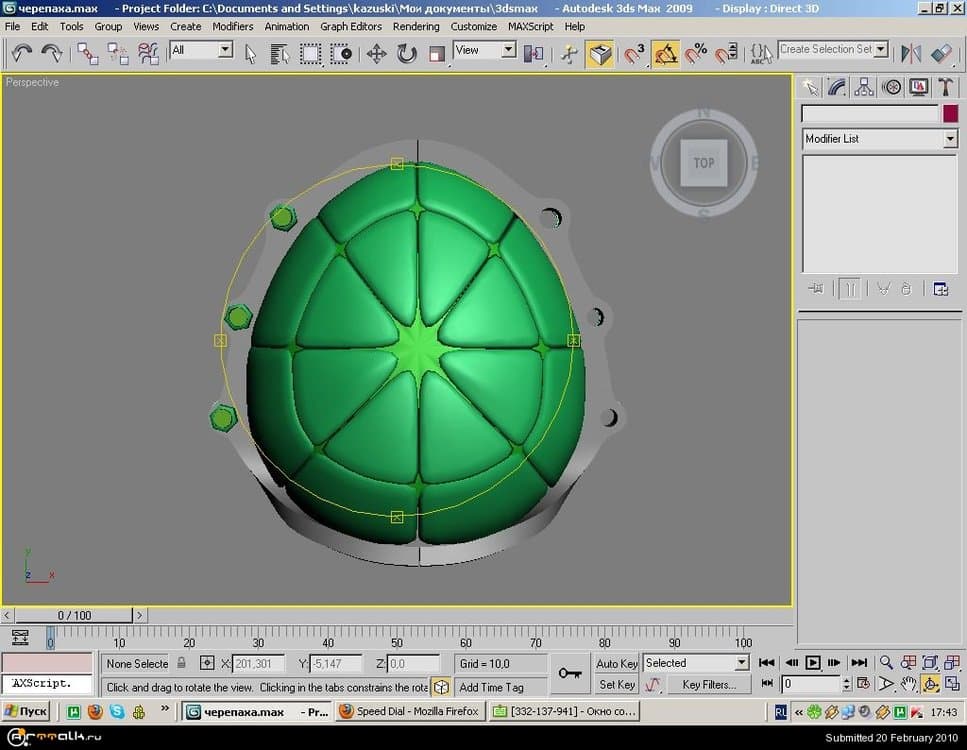Image resolution: width=967 pixels, height=750 pixels.
Task: Open the Modifiers menu
Action: (232, 26)
